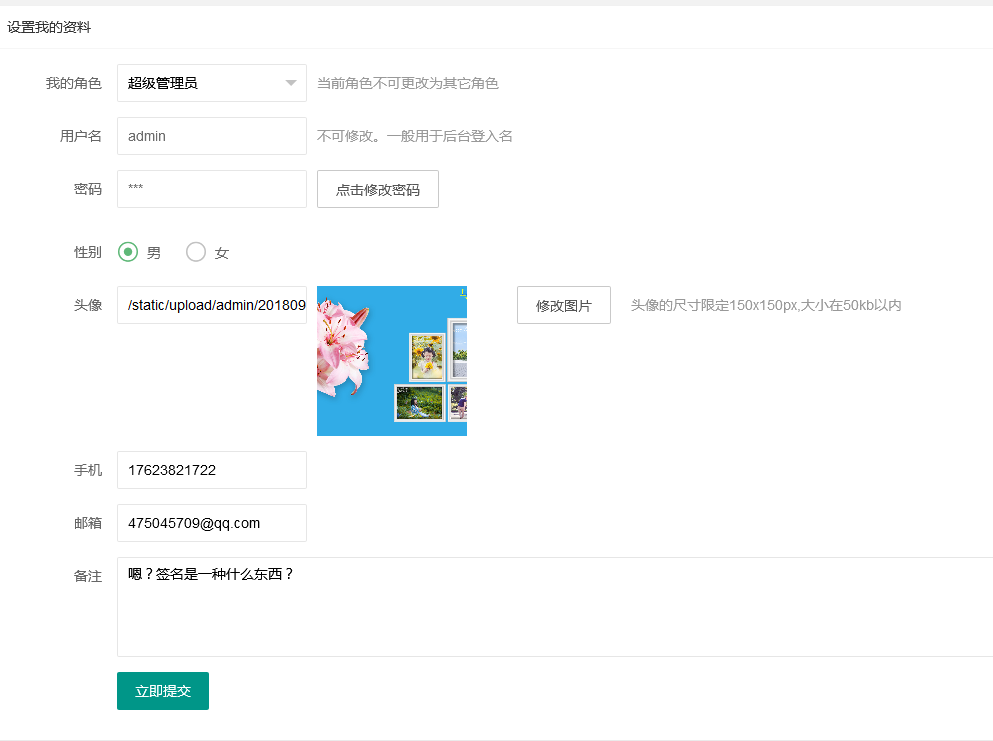Select the 男 gender radio button

pyautogui.click(x=128, y=252)
